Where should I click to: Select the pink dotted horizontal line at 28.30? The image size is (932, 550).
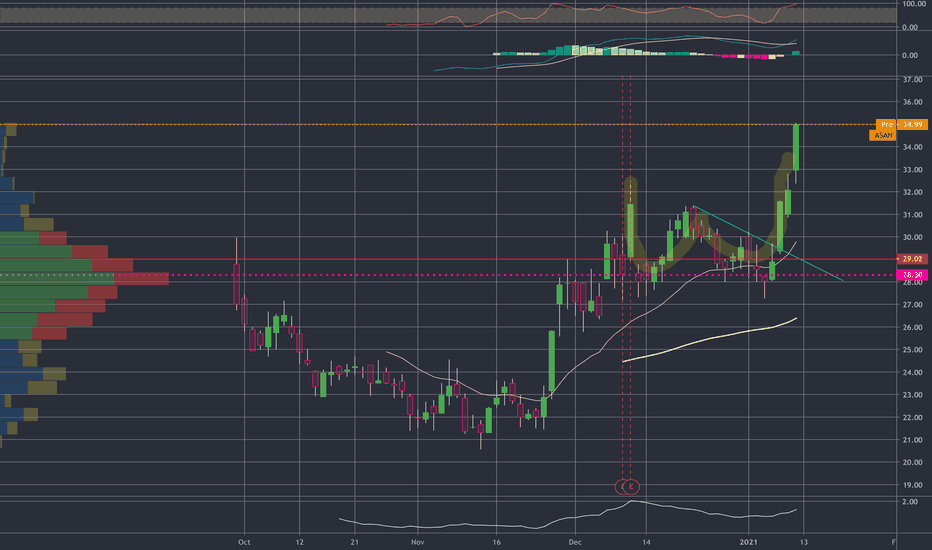click(x=446, y=275)
